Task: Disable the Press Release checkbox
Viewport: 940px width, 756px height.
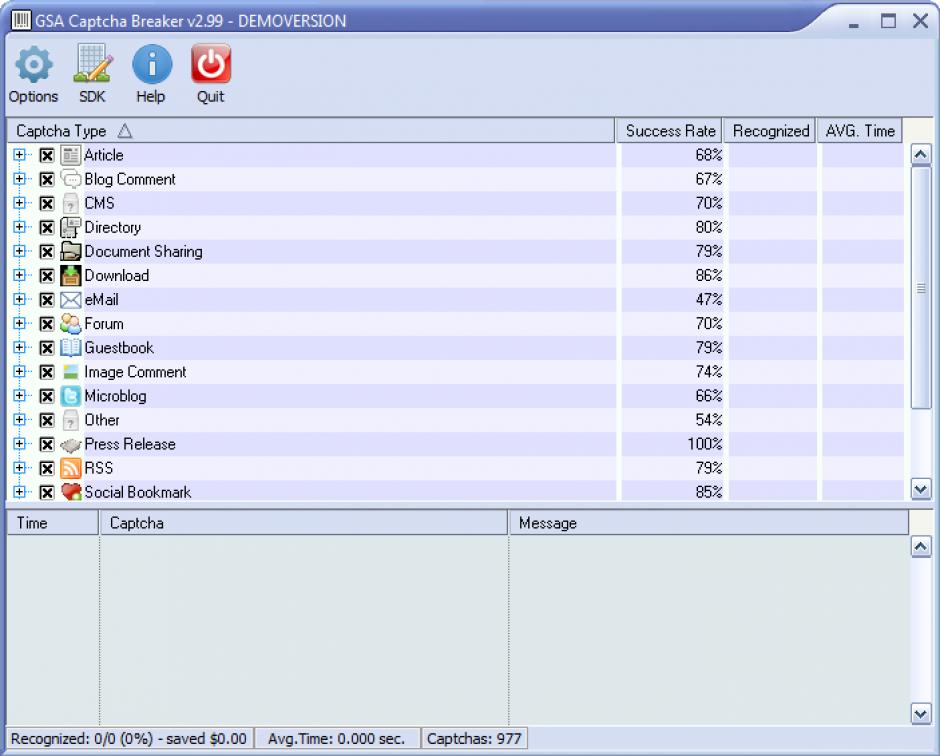Action: pyautogui.click(x=47, y=444)
